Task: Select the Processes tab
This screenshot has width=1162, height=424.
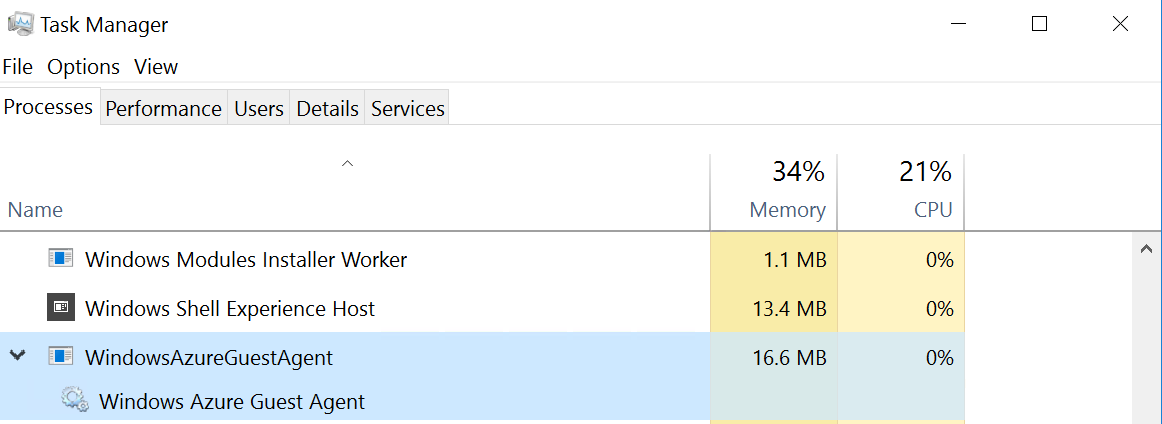Action: coord(48,107)
